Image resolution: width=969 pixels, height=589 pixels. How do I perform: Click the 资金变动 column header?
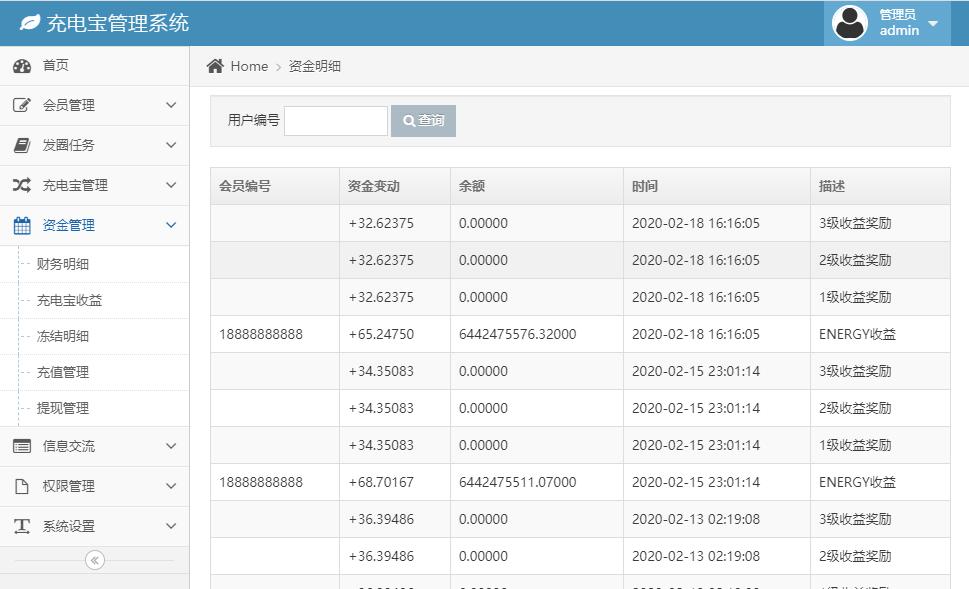click(x=374, y=186)
